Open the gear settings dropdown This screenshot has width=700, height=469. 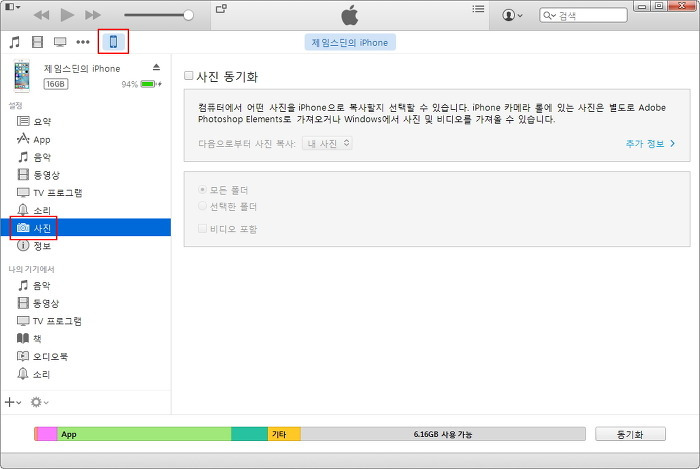coord(39,402)
